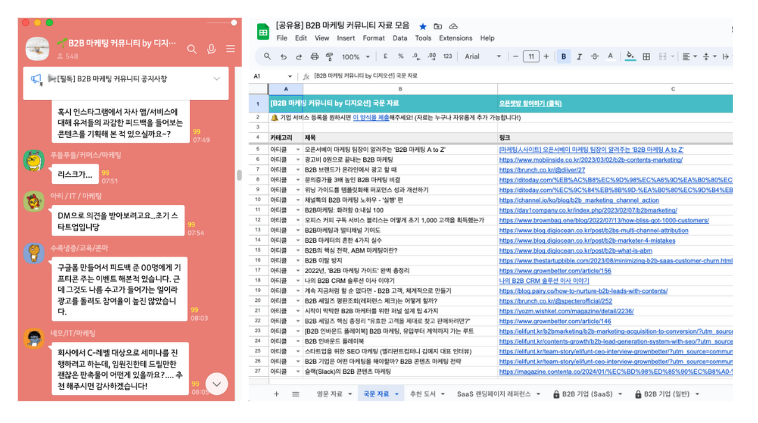Open category dropdown in row 5 아티클 cell
758x423 pixels.
click(x=298, y=150)
